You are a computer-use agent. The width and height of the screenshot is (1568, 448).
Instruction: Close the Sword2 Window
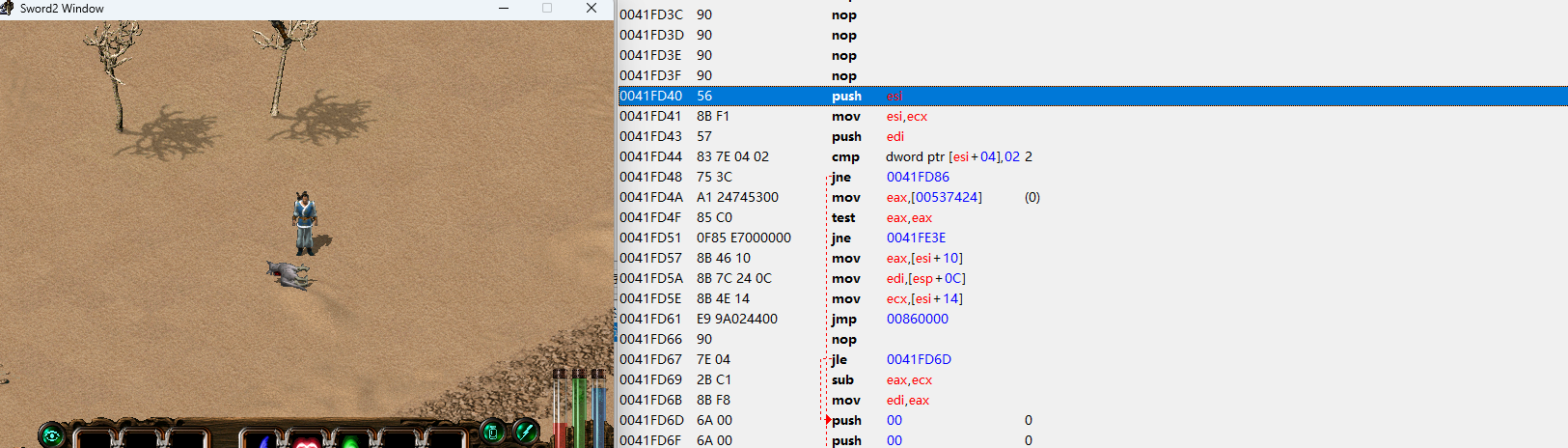click(x=591, y=8)
